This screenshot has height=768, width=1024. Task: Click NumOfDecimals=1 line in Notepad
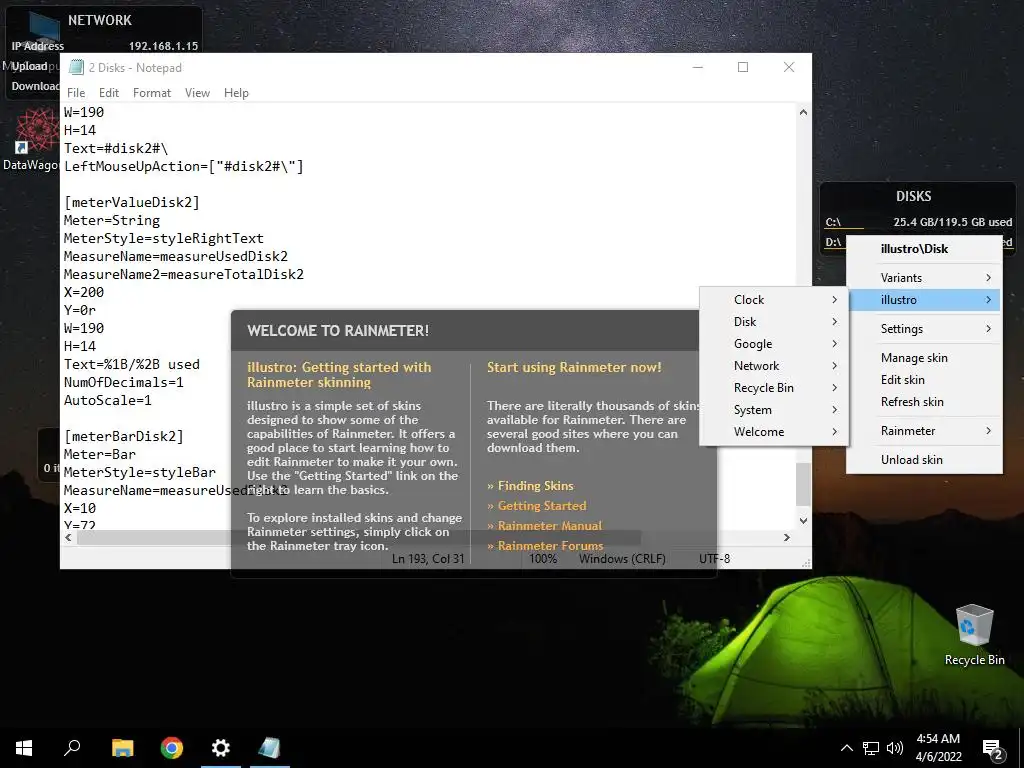[x=123, y=382]
